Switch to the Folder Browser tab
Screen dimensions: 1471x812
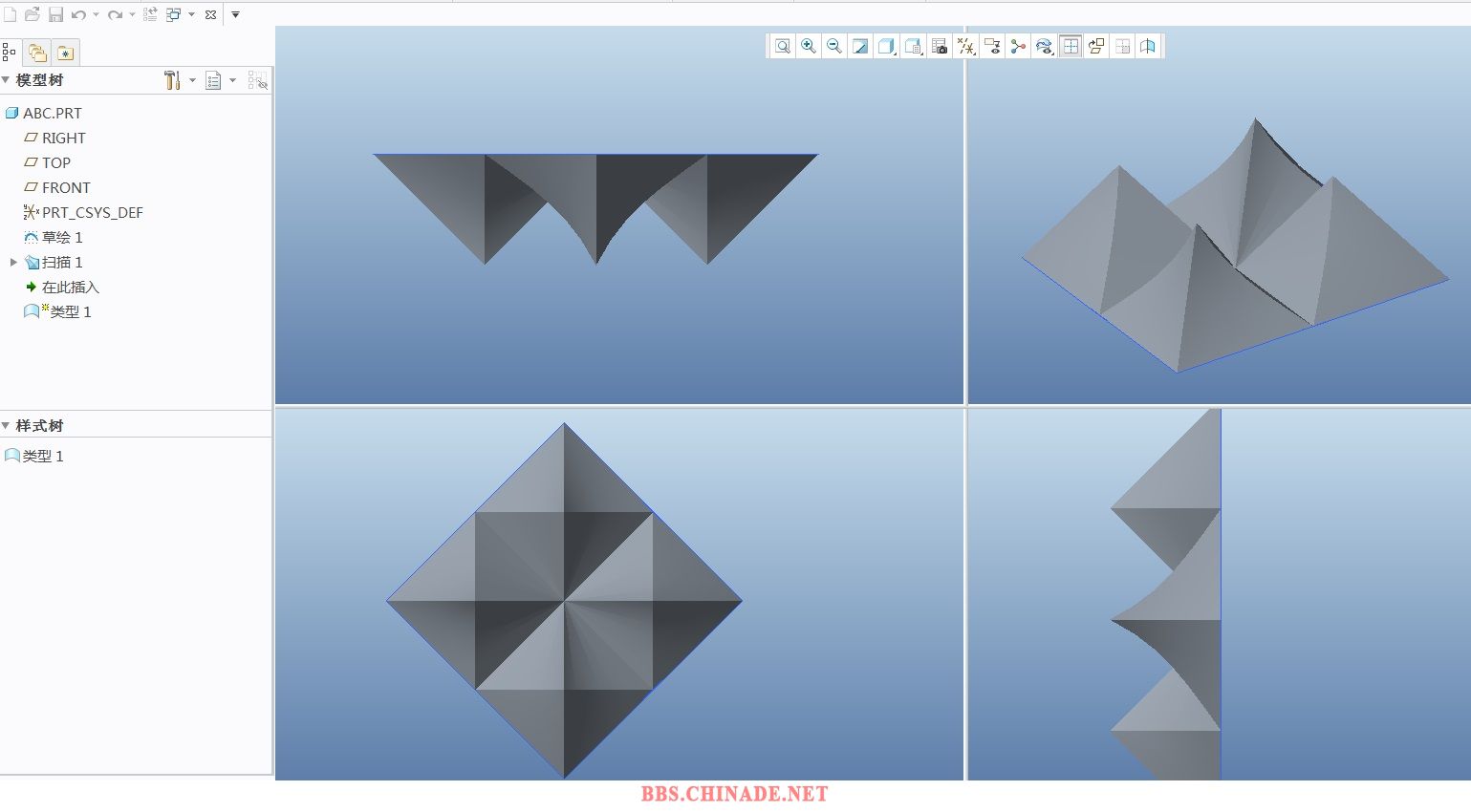coord(37,53)
